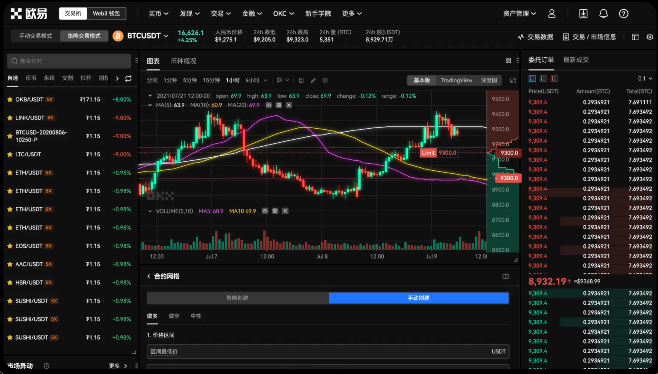Open the 4小时 timeframe dropdown
Screen dimensions: 658x374
pyautogui.click(x=256, y=80)
